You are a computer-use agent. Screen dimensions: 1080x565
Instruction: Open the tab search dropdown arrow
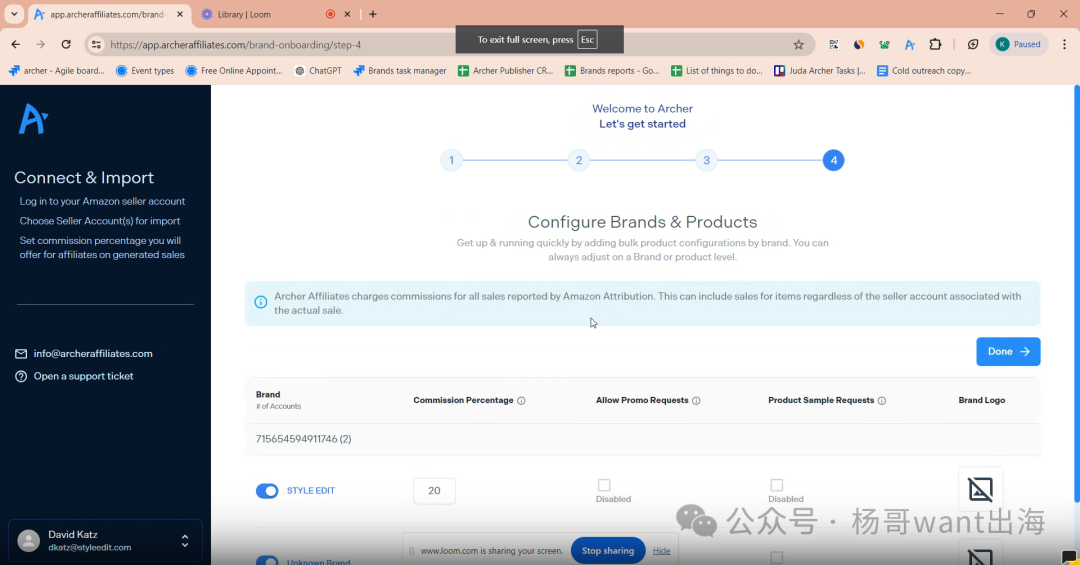(14, 14)
